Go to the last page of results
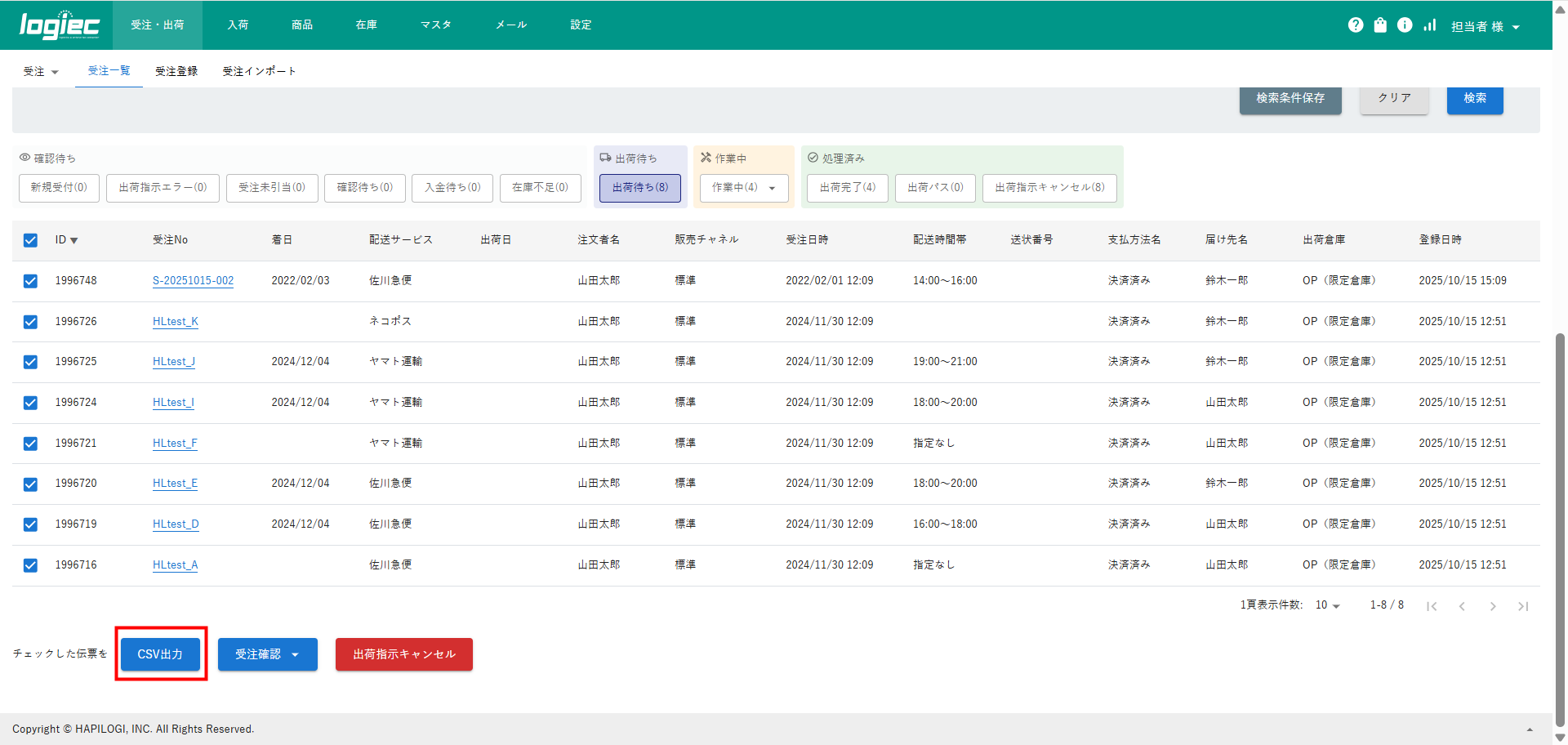Screen dimensions: 1568x745 [x=1523, y=606]
